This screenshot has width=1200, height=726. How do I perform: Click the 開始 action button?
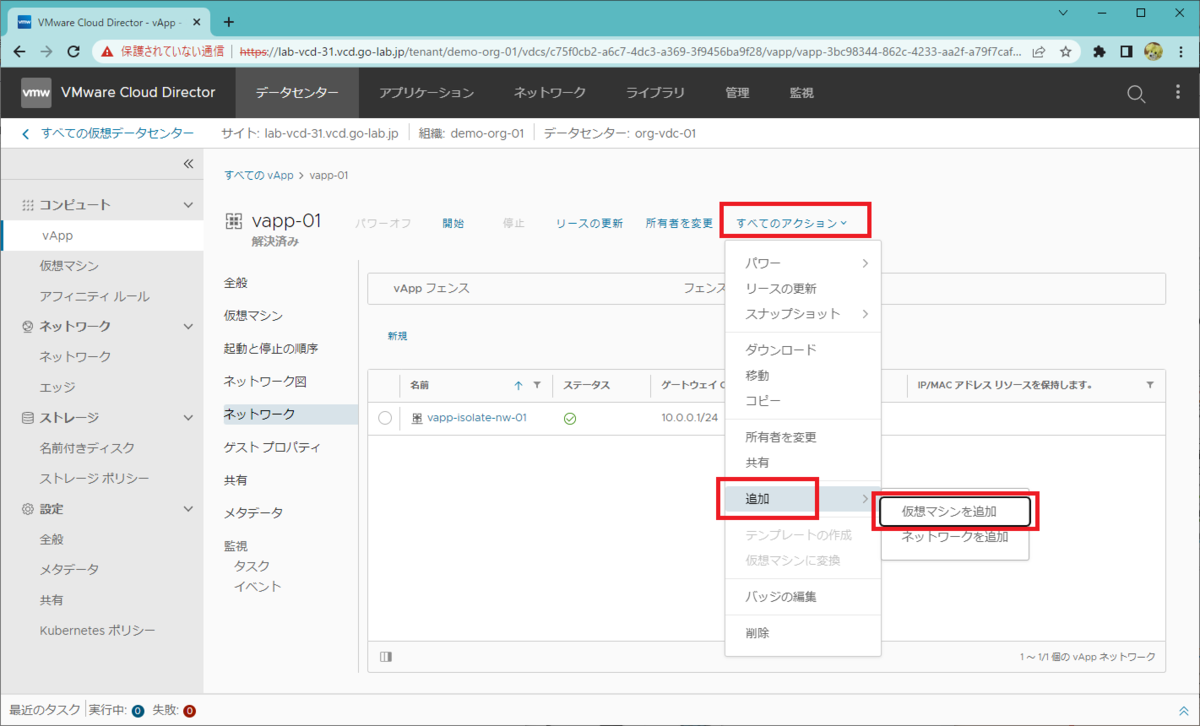coord(453,223)
